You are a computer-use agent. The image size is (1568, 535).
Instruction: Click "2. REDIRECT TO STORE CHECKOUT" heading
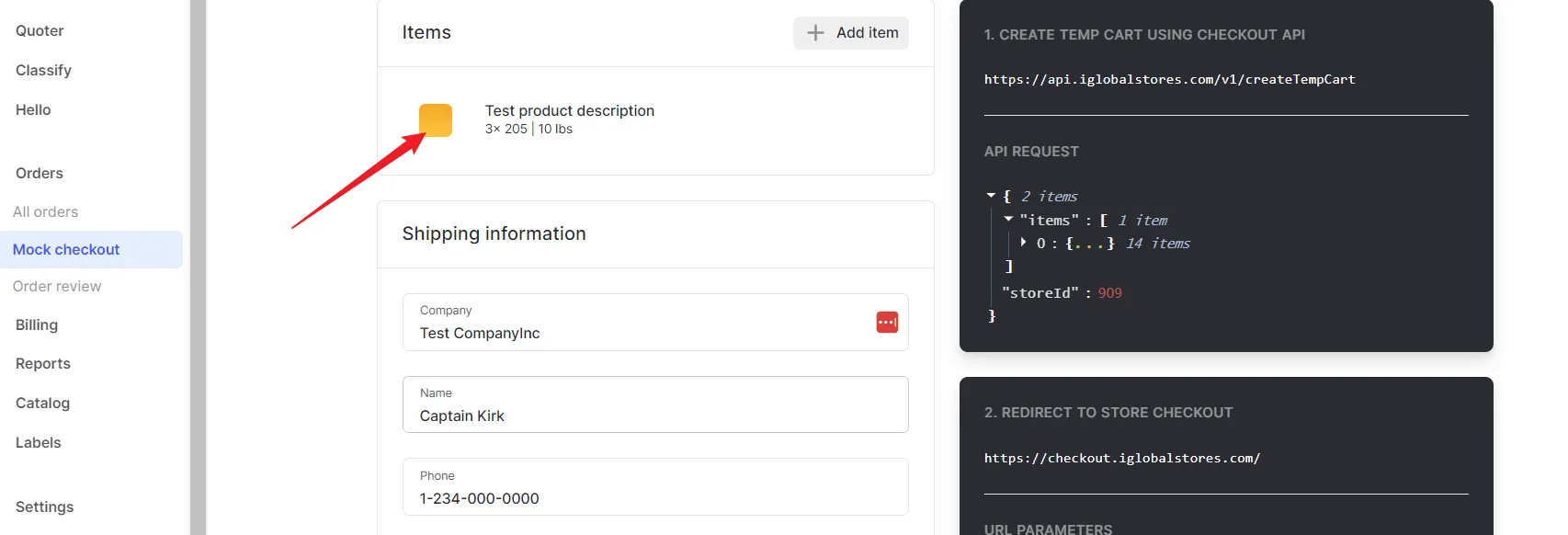pos(1108,412)
